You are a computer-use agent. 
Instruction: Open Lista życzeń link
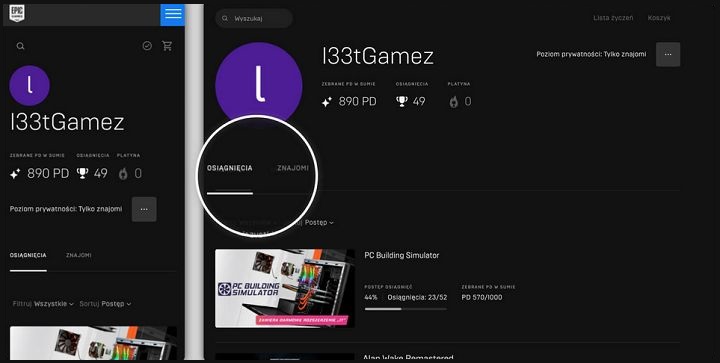[x=613, y=18]
